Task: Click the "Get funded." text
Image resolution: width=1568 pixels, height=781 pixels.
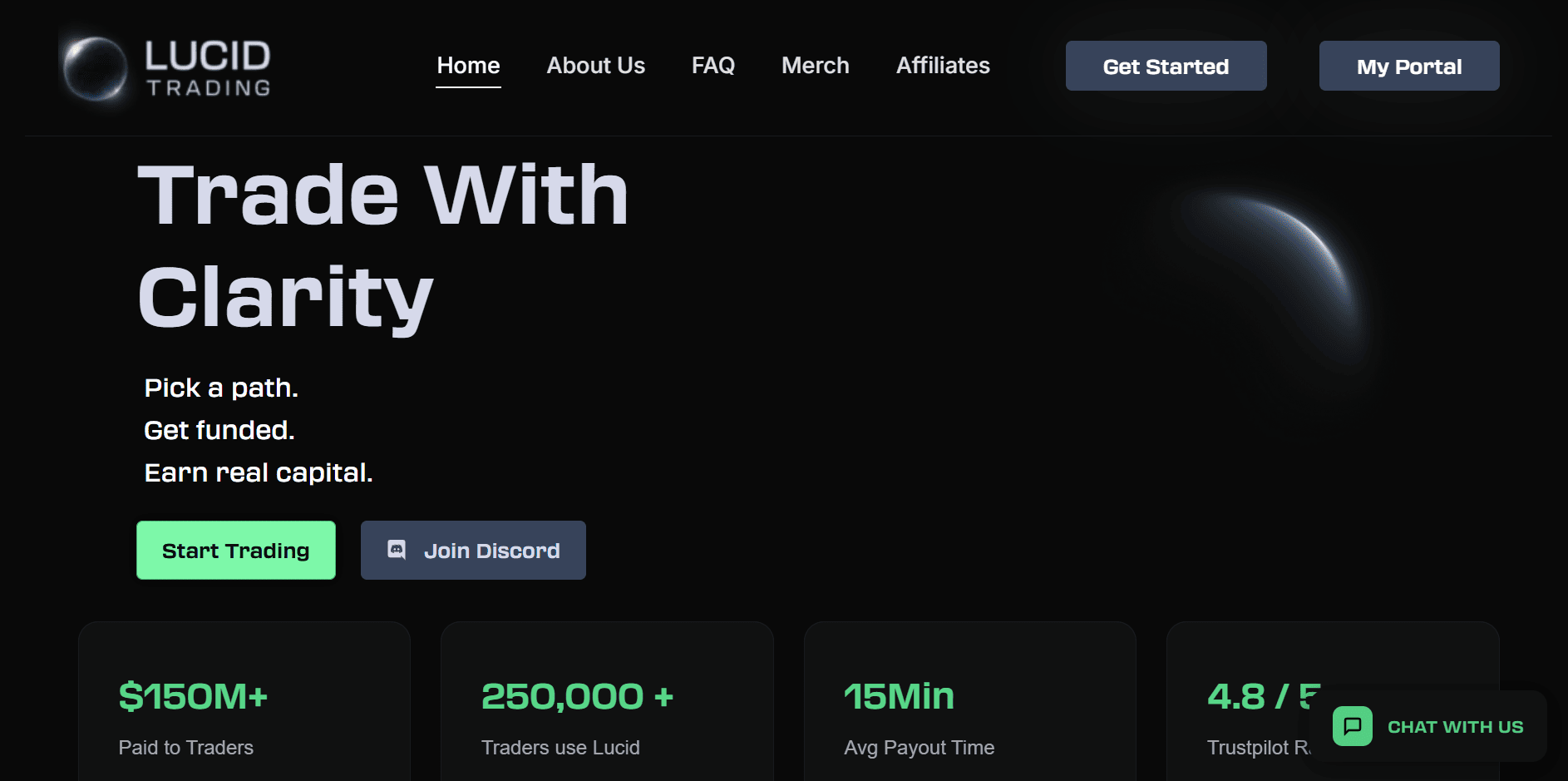Action: coord(219,431)
